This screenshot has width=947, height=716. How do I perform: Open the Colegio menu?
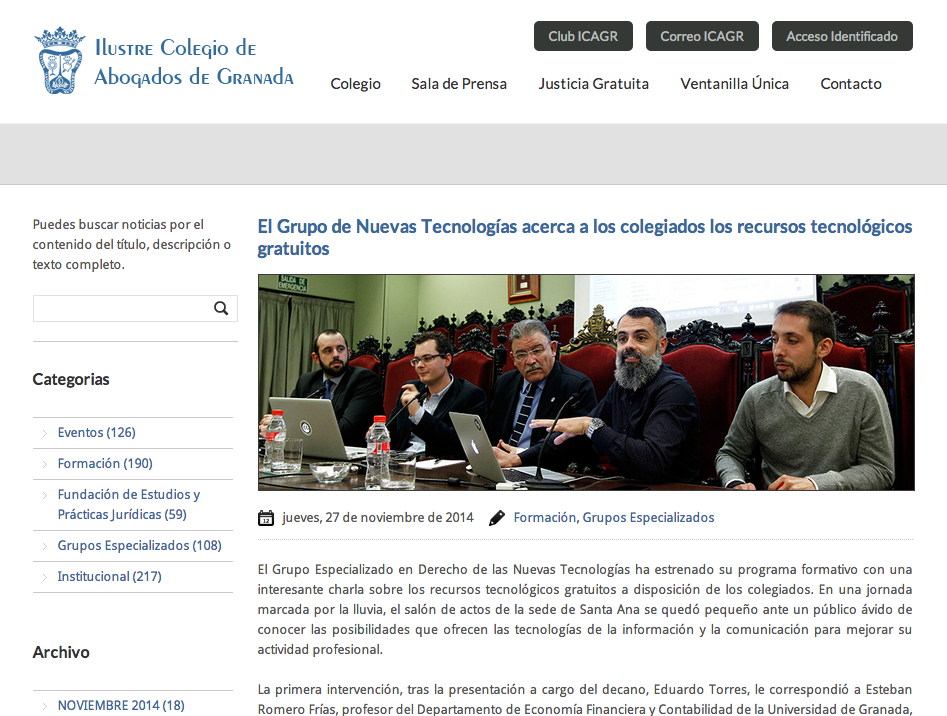pyautogui.click(x=355, y=84)
